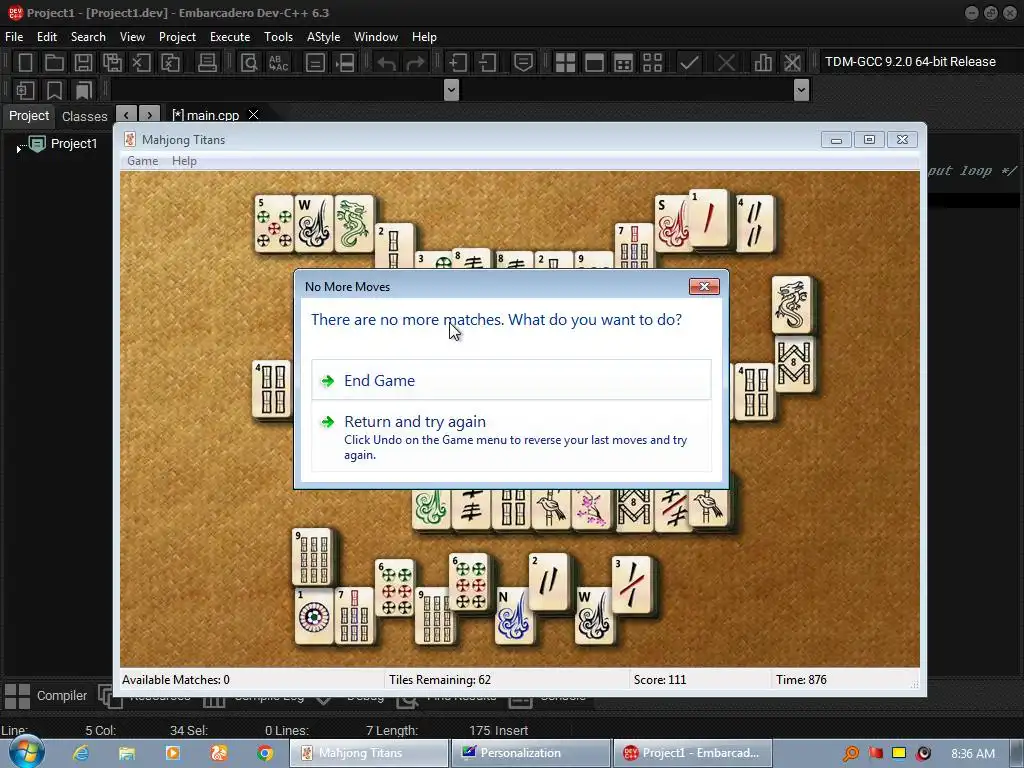Launch Internet Explorer from the taskbar
Image resolution: width=1024 pixels, height=768 pixels.
pyautogui.click(x=81, y=753)
